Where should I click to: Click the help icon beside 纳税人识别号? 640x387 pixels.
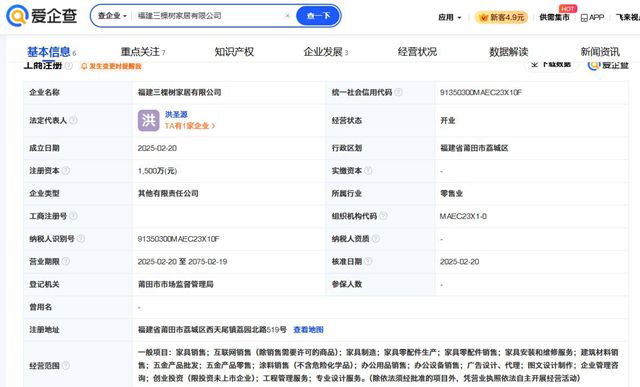coord(81,239)
